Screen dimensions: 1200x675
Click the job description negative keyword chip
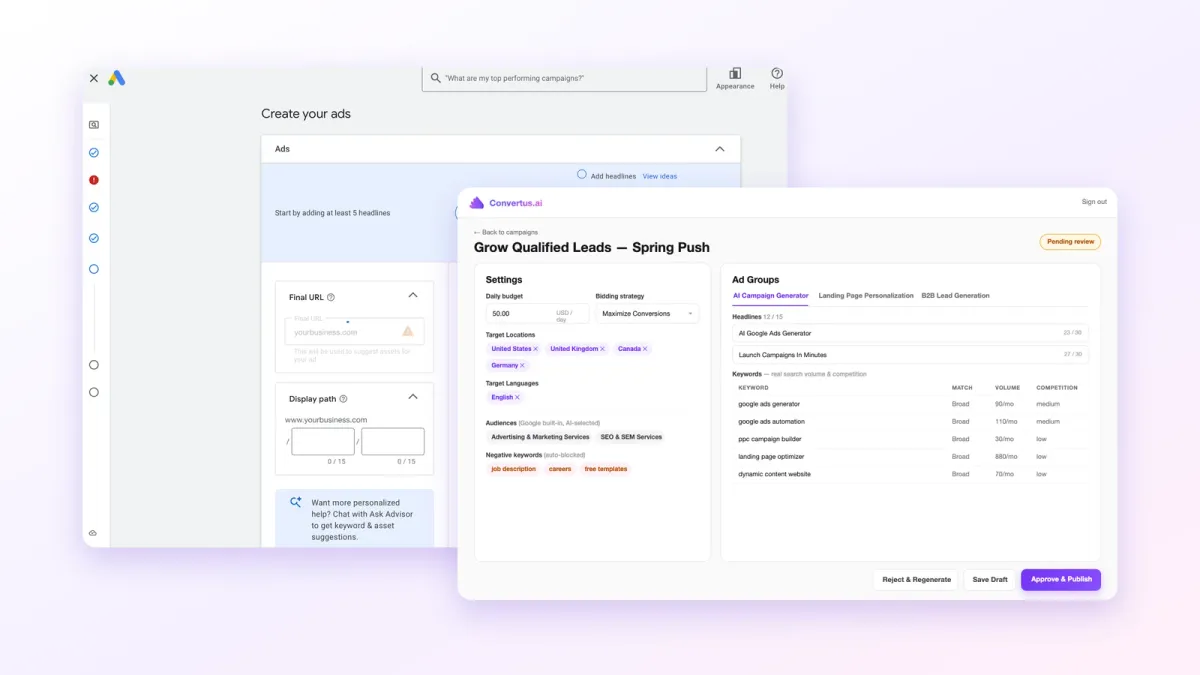(x=514, y=469)
